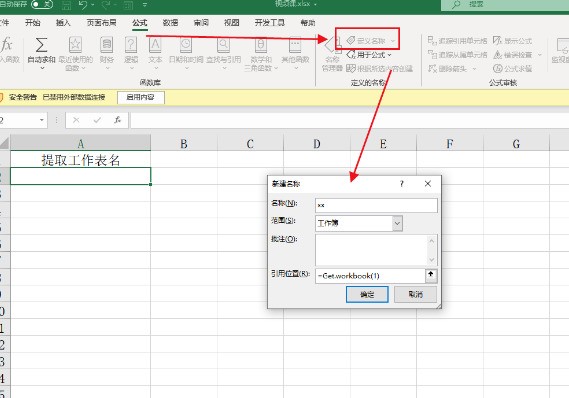Click Error Checking (错误检查)
569x398 pixels.
tap(512, 54)
